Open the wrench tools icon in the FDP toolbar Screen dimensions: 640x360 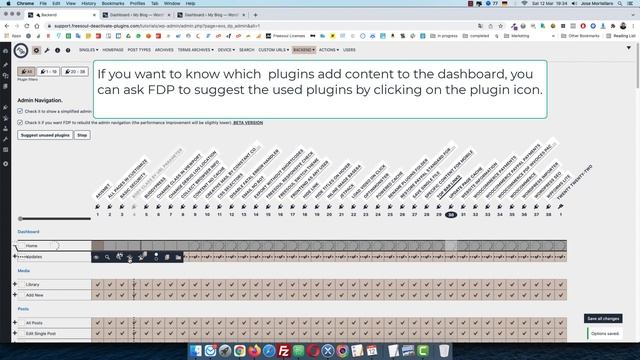[47, 50]
